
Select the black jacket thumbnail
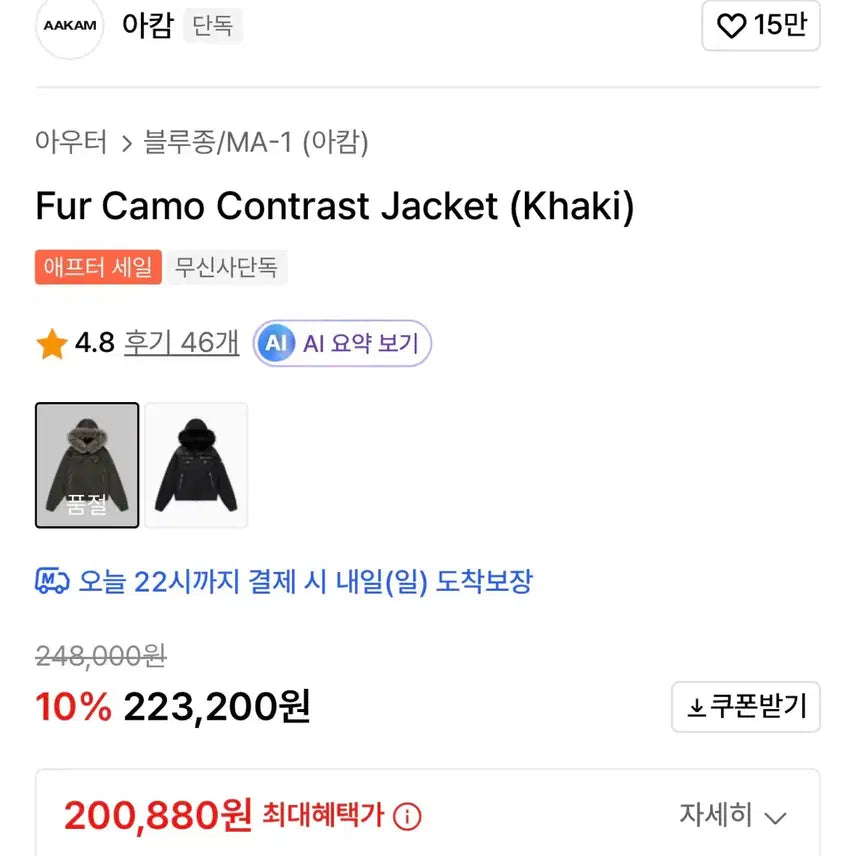click(196, 464)
